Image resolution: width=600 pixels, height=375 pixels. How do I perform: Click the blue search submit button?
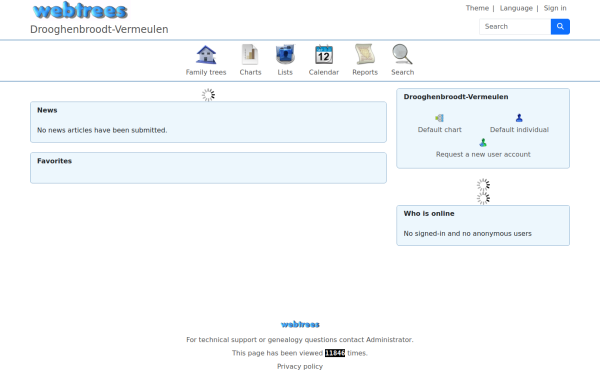pyautogui.click(x=560, y=27)
